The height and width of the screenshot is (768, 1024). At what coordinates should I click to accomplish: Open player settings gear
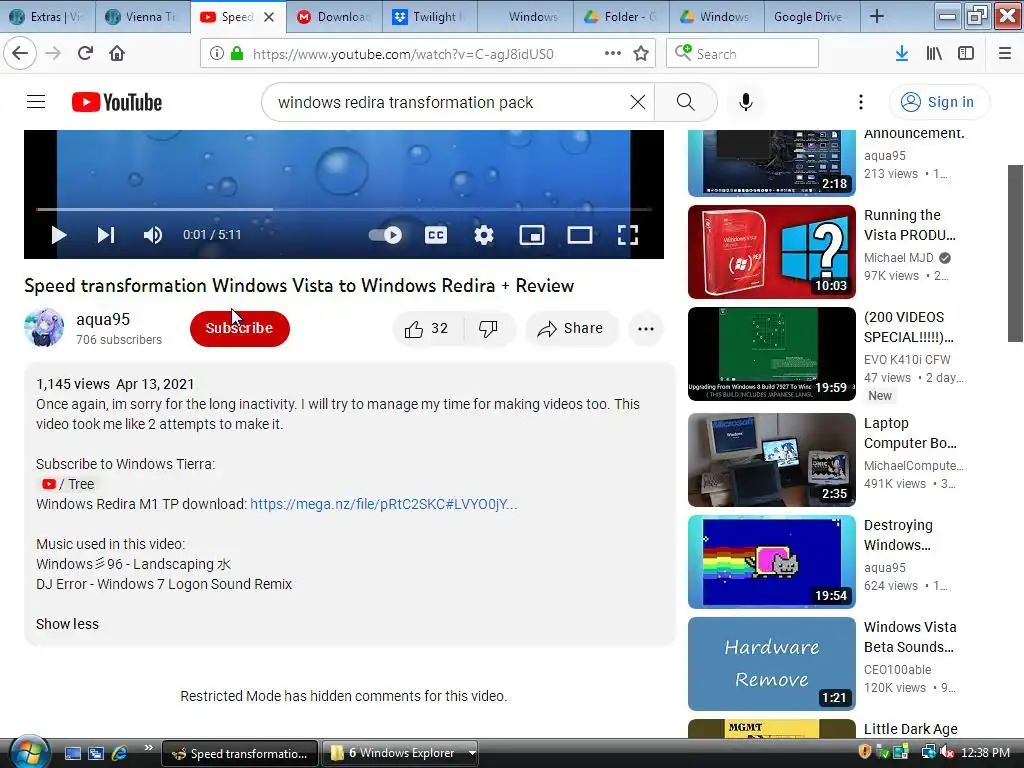pos(484,235)
